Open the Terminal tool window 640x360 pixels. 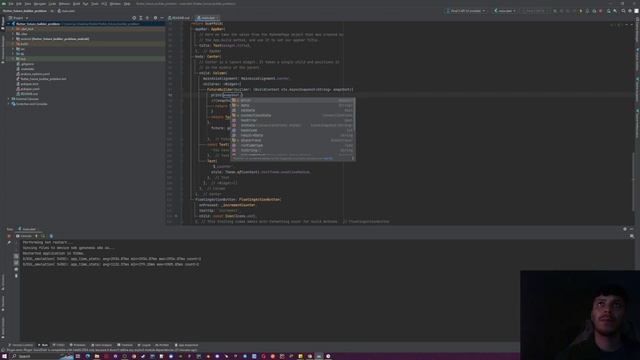(x=125, y=345)
